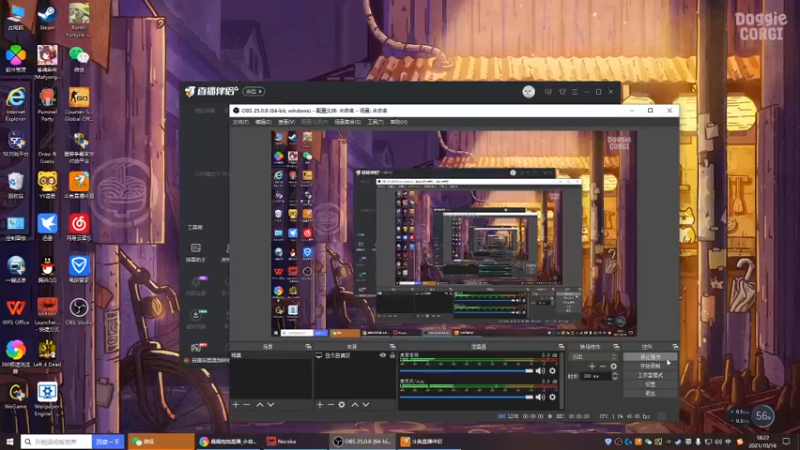The height and width of the screenshot is (450, 800).
Task: Remove the selected scene with the minus icon
Action: click(x=247, y=405)
